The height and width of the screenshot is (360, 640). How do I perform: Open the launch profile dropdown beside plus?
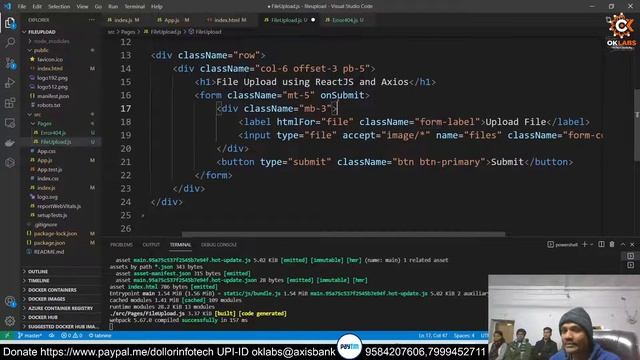[591, 244]
